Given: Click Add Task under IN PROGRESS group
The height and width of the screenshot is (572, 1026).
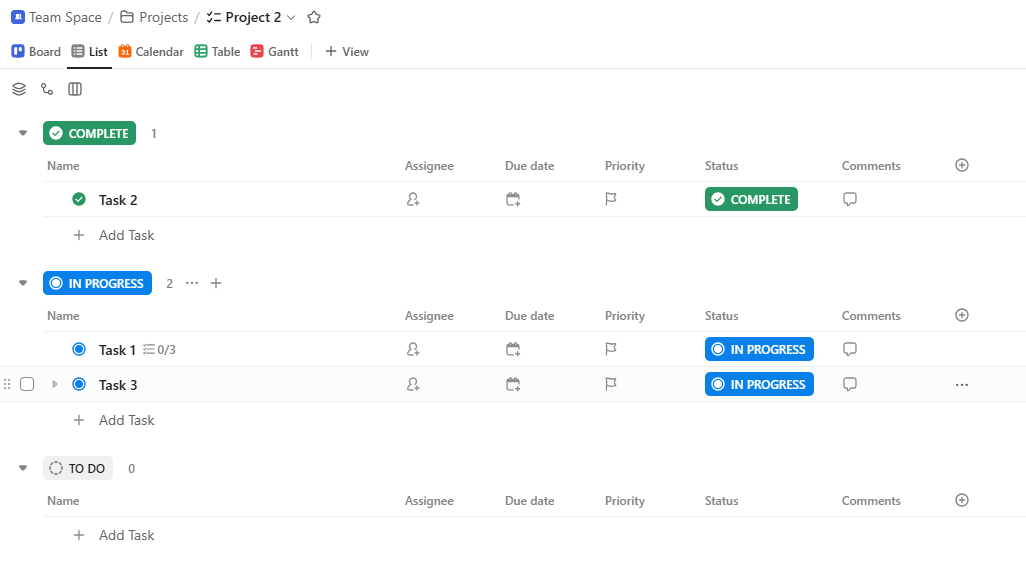Looking at the screenshot, I should click(x=126, y=420).
